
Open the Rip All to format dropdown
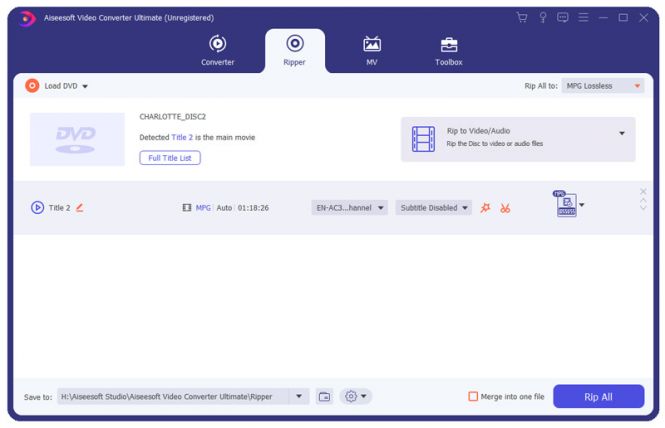pos(603,86)
